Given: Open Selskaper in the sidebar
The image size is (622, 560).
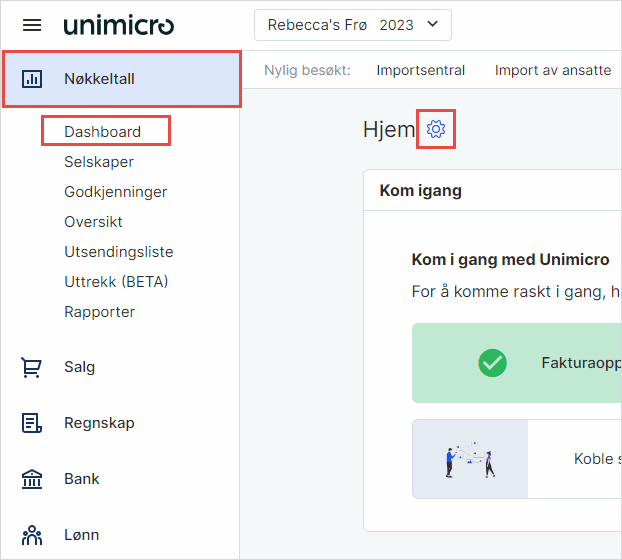Looking at the screenshot, I should 98,162.
